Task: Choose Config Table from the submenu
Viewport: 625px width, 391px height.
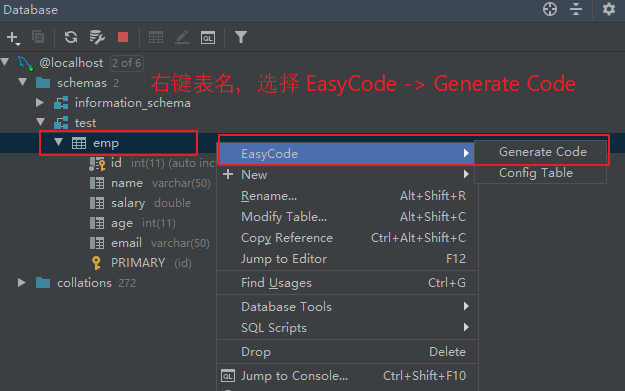Action: click(x=540, y=173)
